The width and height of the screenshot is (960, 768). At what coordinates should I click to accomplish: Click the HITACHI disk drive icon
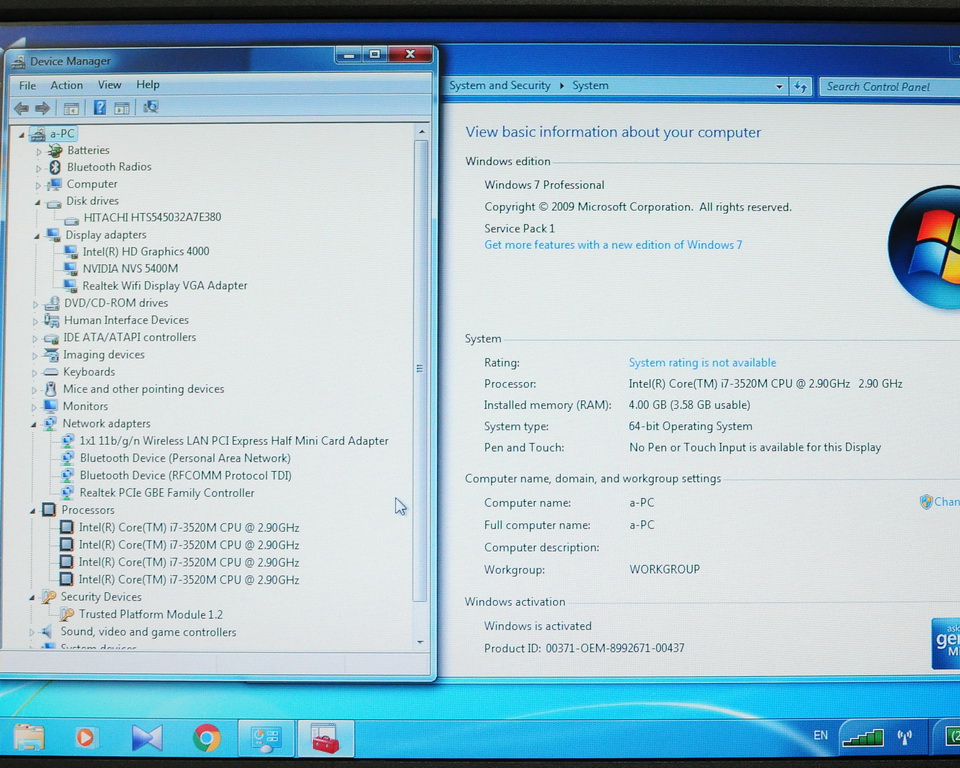point(72,219)
